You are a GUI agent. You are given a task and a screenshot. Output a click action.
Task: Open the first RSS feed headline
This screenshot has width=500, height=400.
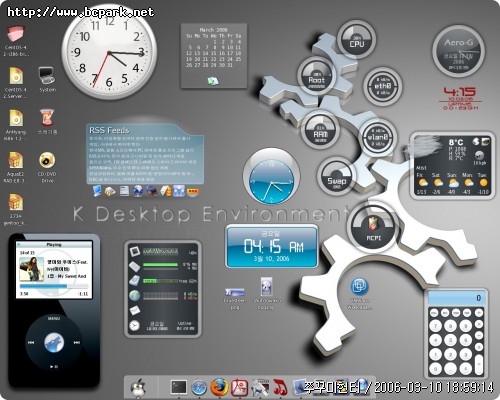139,138
